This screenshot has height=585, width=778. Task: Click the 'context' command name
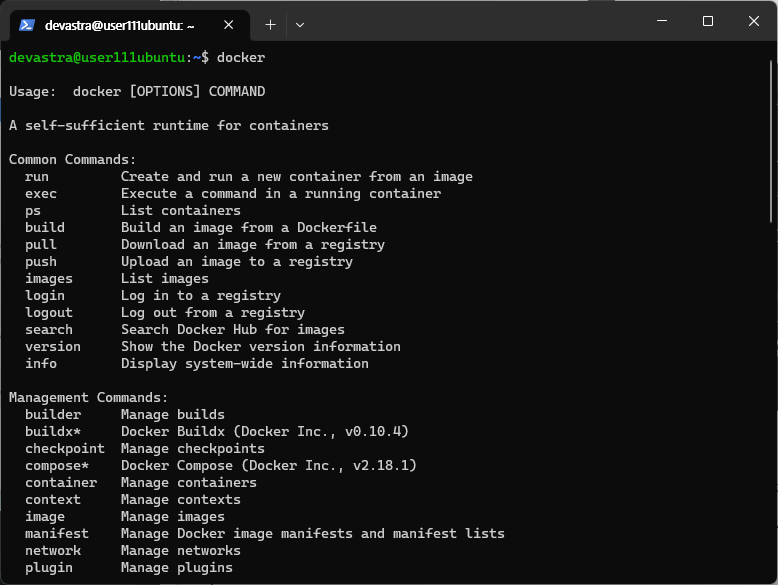click(x=53, y=499)
